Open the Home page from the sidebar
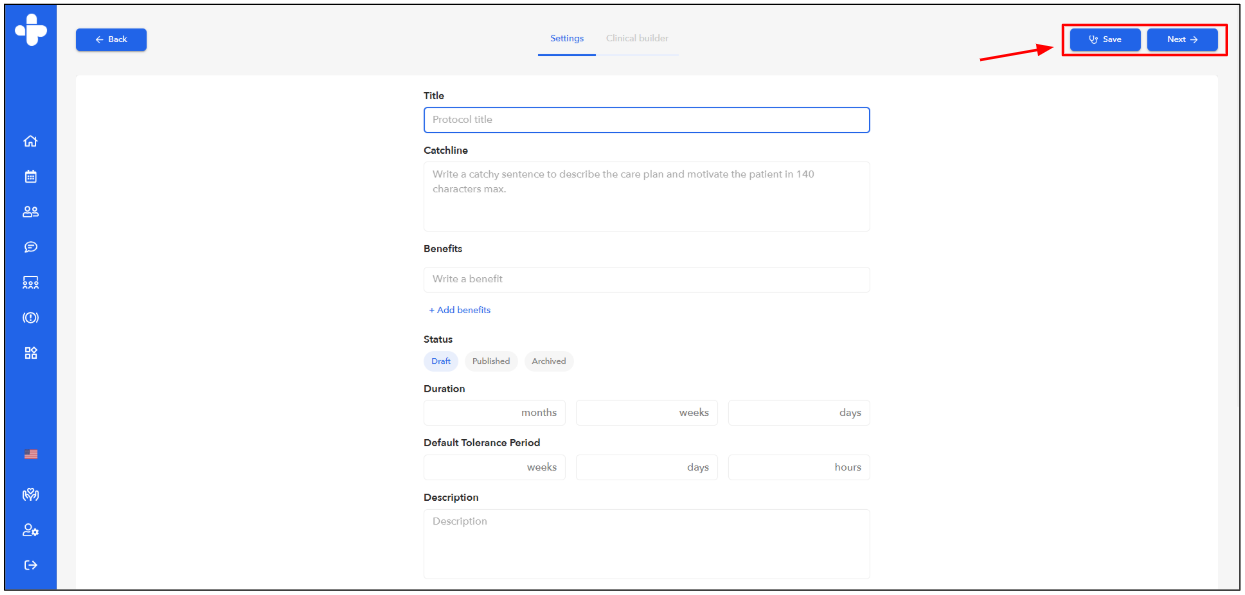Viewport: 1245px width, 595px height. pyautogui.click(x=31, y=141)
